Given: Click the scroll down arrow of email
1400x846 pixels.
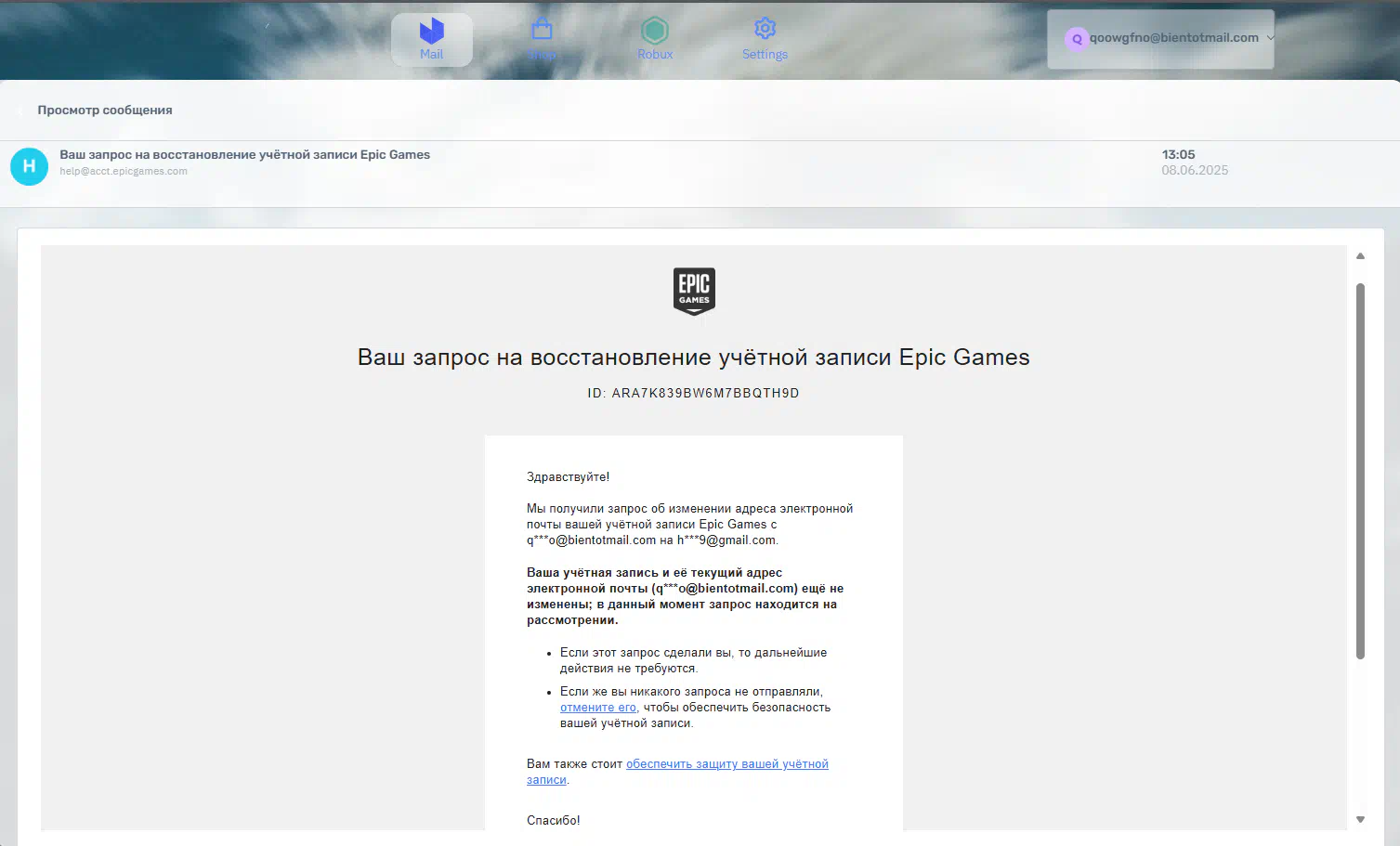Looking at the screenshot, I should click(1360, 819).
